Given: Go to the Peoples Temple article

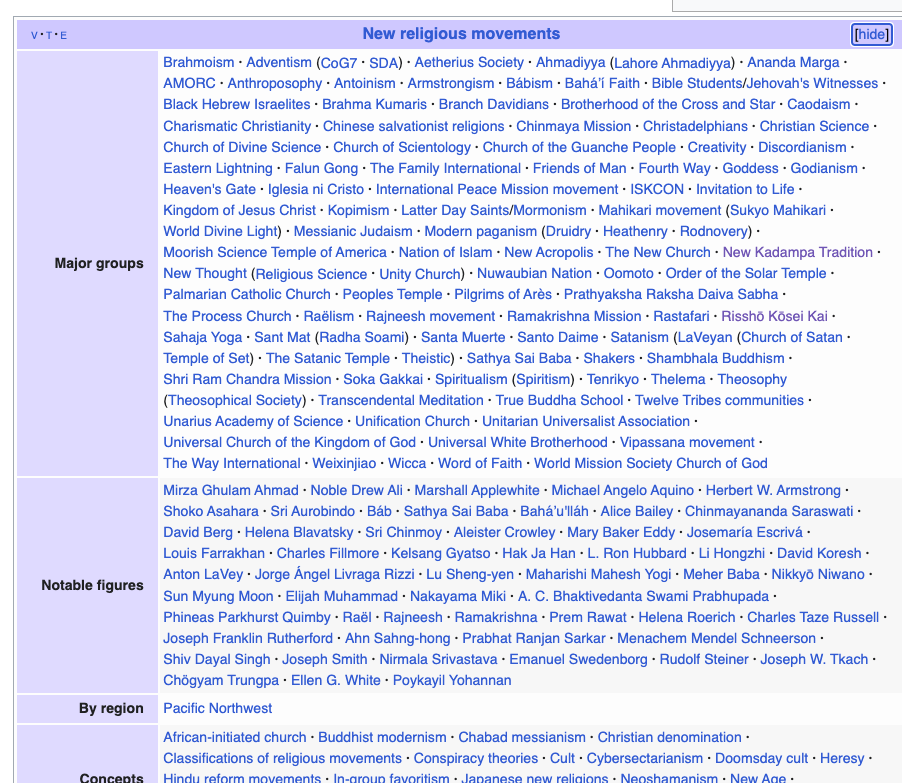Looking at the screenshot, I should coord(392,294).
